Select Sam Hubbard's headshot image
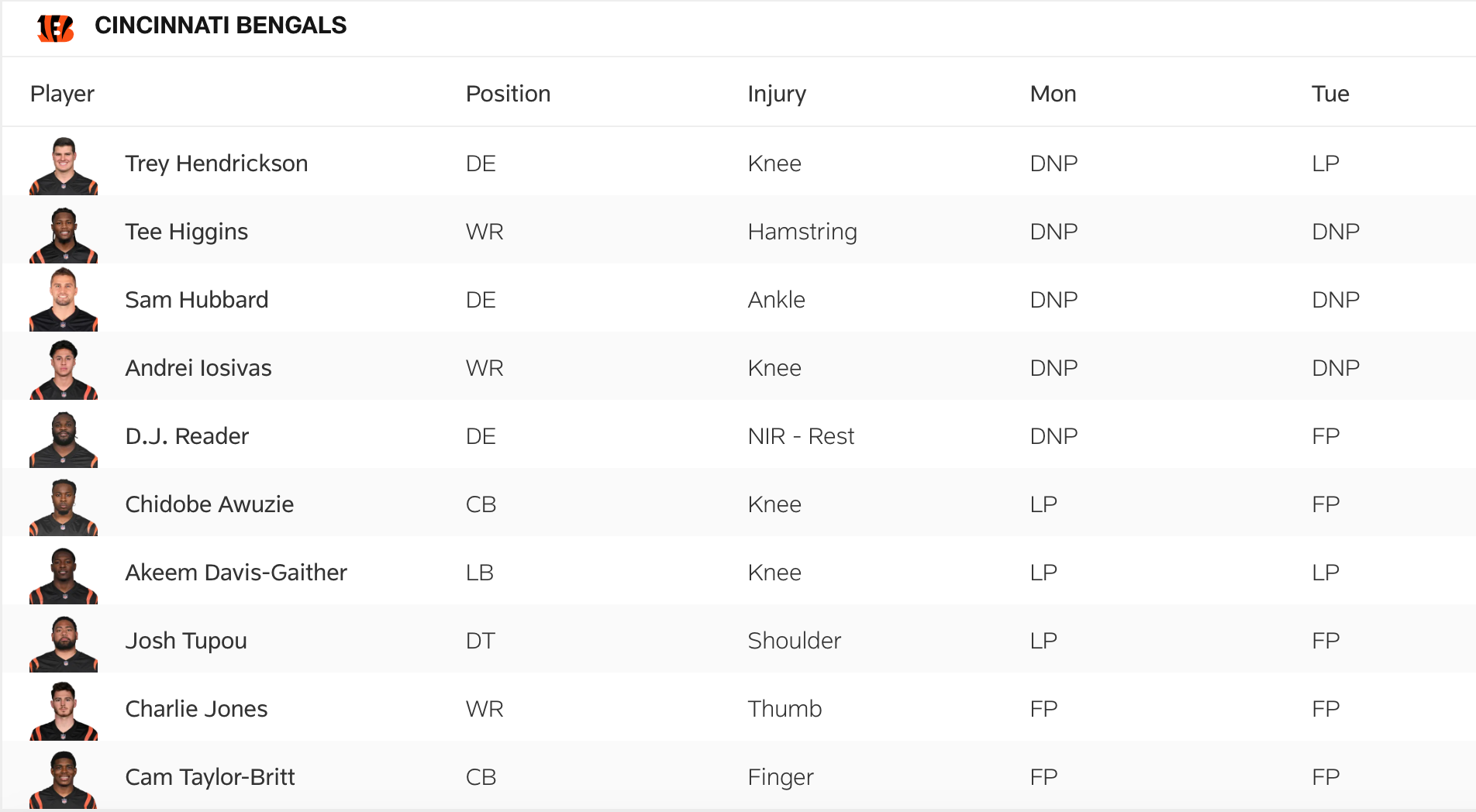 64,301
